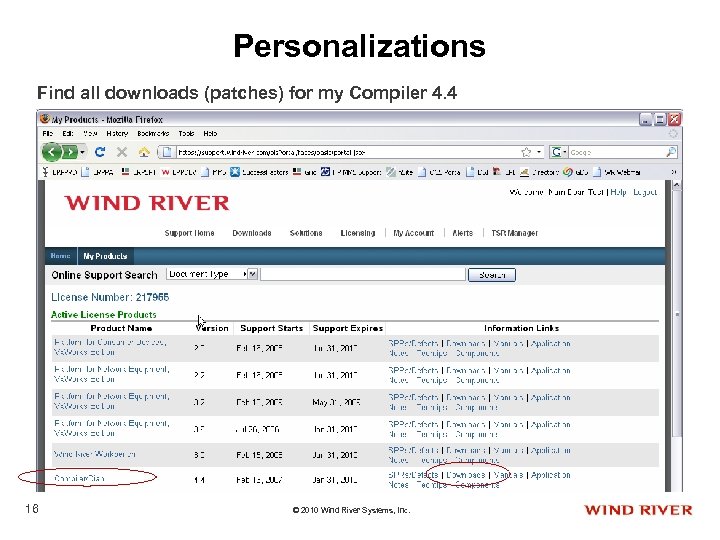Reload the page with the blue Reload icon

click(x=100, y=152)
